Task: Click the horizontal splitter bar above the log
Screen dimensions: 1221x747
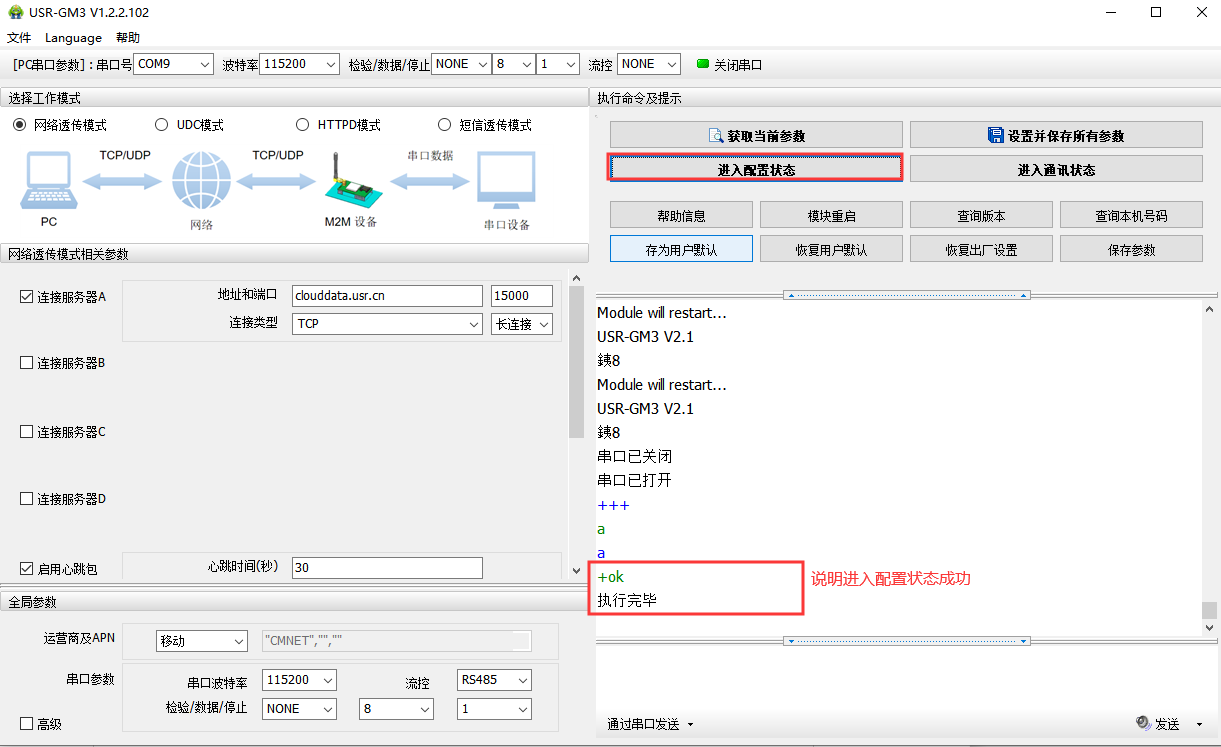Action: pos(906,295)
